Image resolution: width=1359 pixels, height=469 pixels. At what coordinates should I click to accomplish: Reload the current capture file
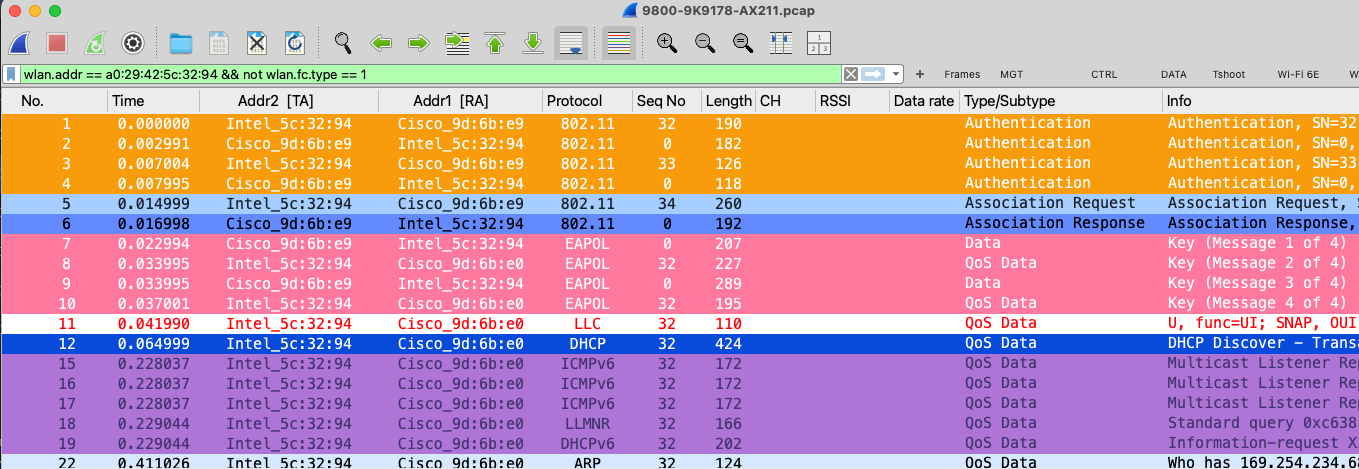click(295, 43)
